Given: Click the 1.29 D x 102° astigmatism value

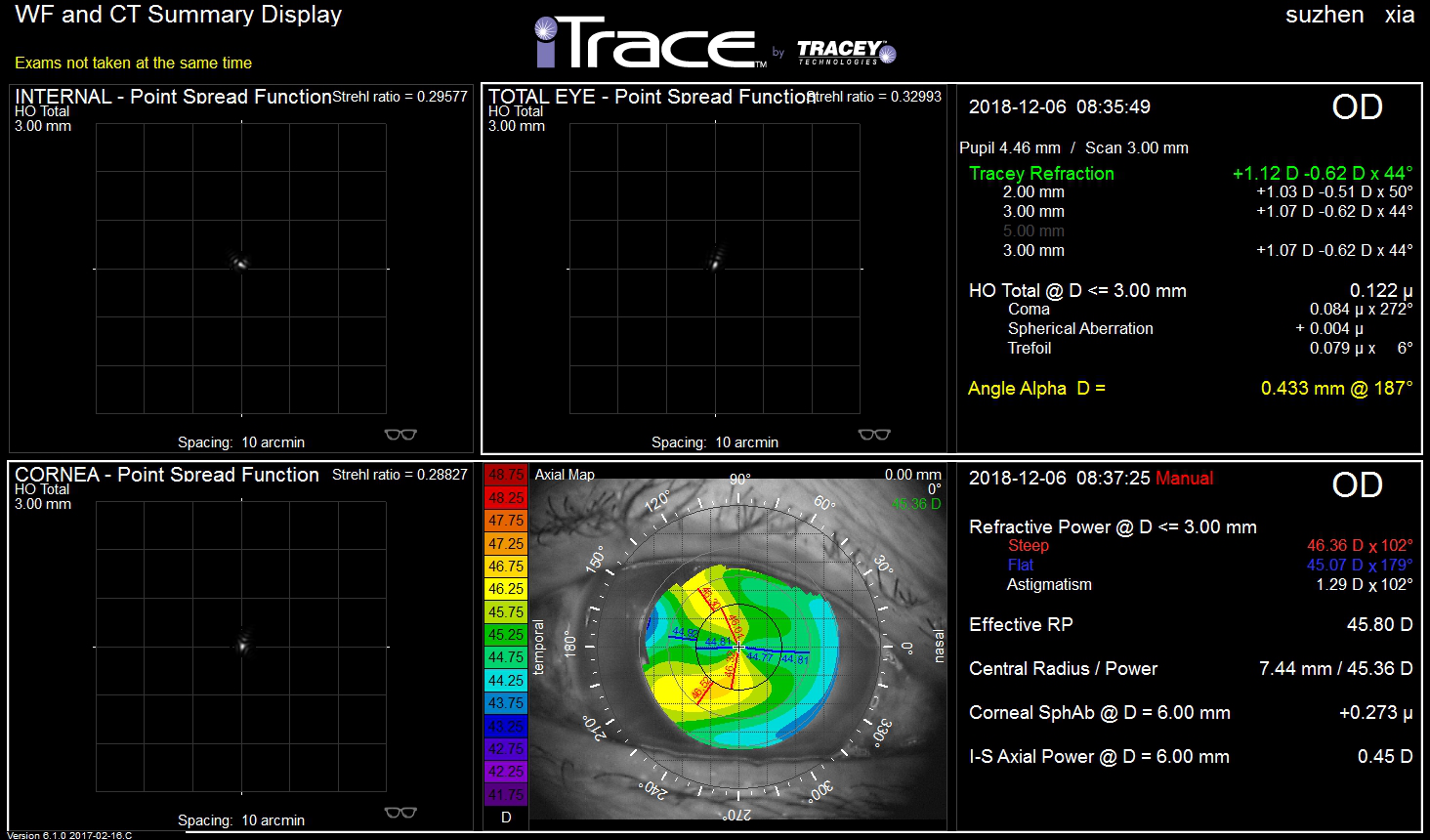Looking at the screenshot, I should [x=1365, y=584].
